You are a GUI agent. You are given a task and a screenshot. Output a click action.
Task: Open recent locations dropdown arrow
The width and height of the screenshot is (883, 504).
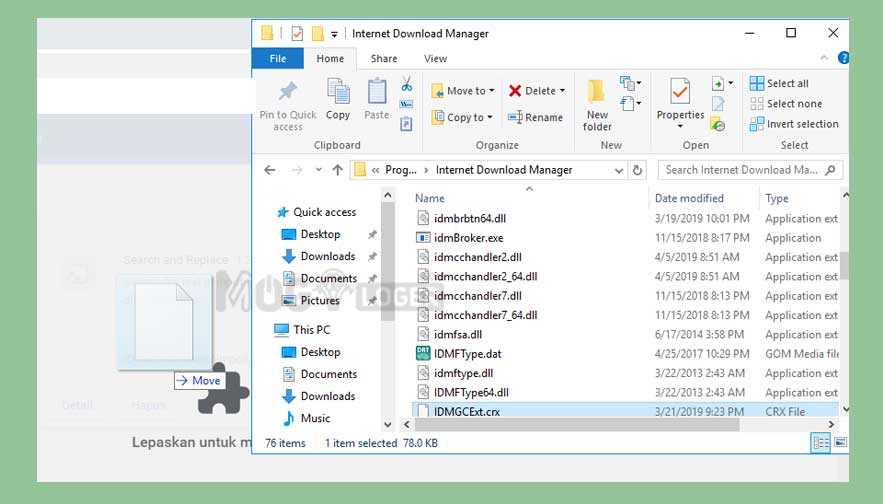coord(318,170)
